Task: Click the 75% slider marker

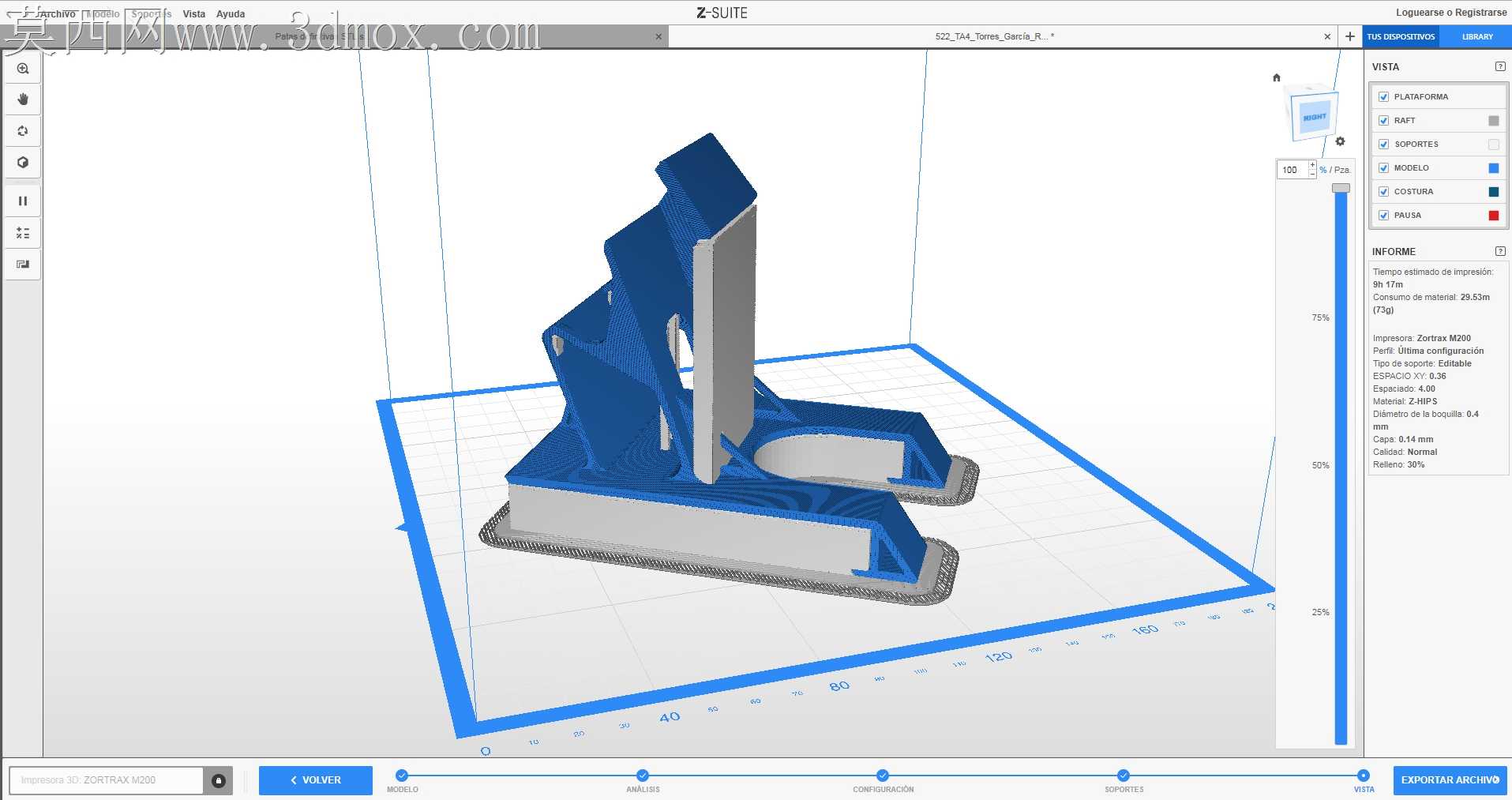Action: coord(1320,317)
